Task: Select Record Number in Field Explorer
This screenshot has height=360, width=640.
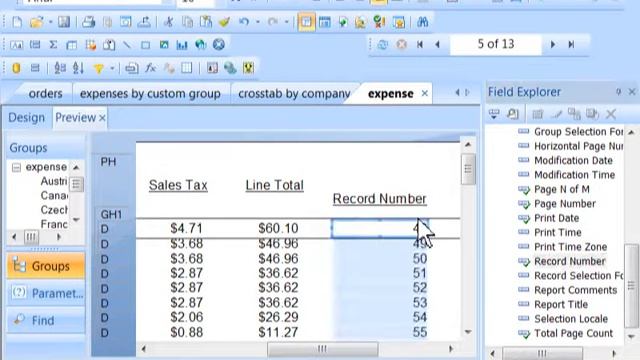Action: (569, 261)
